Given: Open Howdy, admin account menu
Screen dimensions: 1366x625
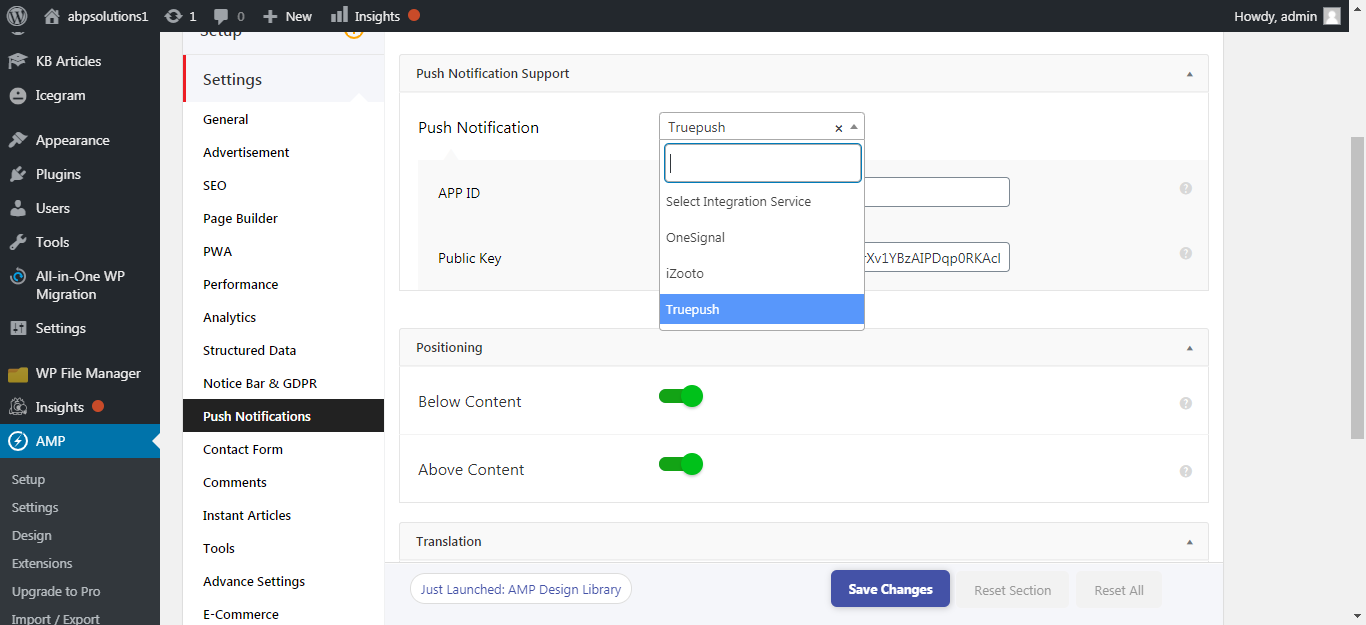Looking at the screenshot, I should click(1288, 16).
